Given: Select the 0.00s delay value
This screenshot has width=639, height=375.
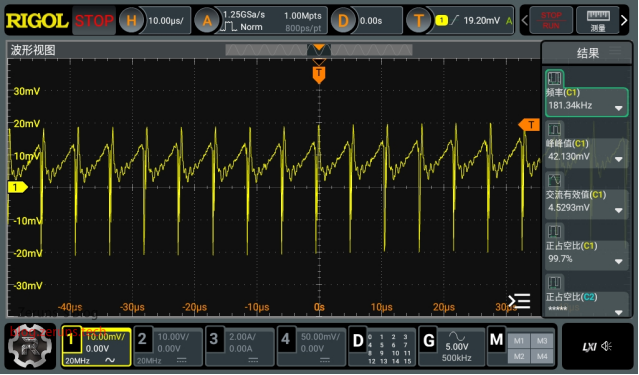Looking at the screenshot, I should click(371, 20).
